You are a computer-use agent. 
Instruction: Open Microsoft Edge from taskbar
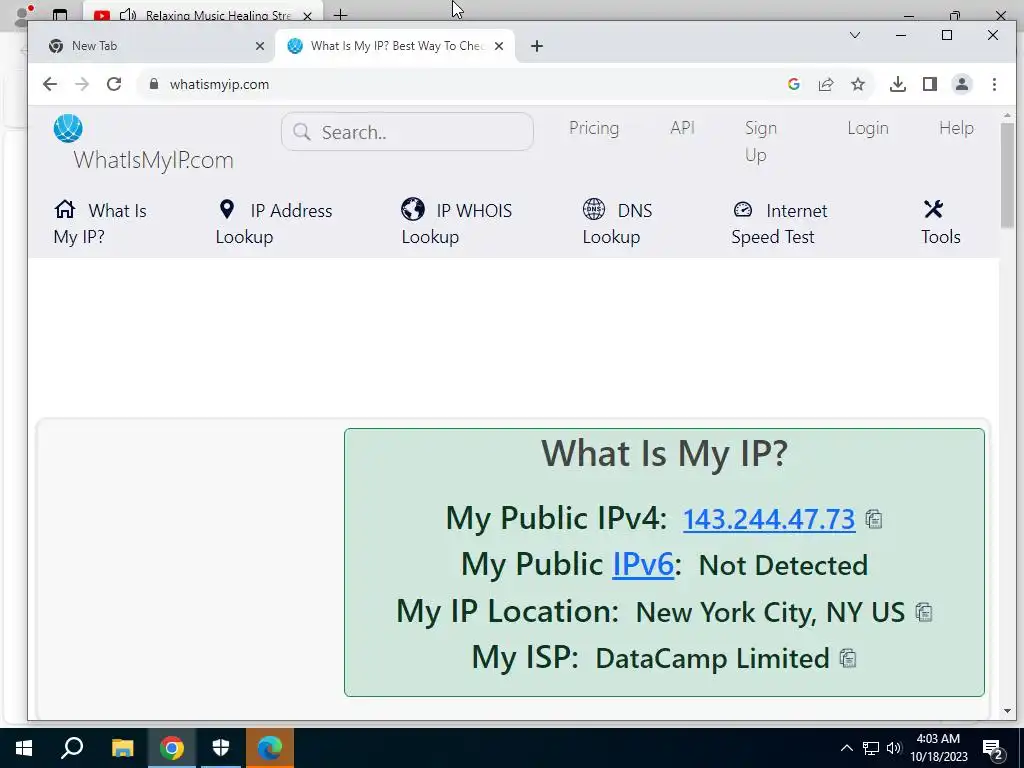[270, 748]
